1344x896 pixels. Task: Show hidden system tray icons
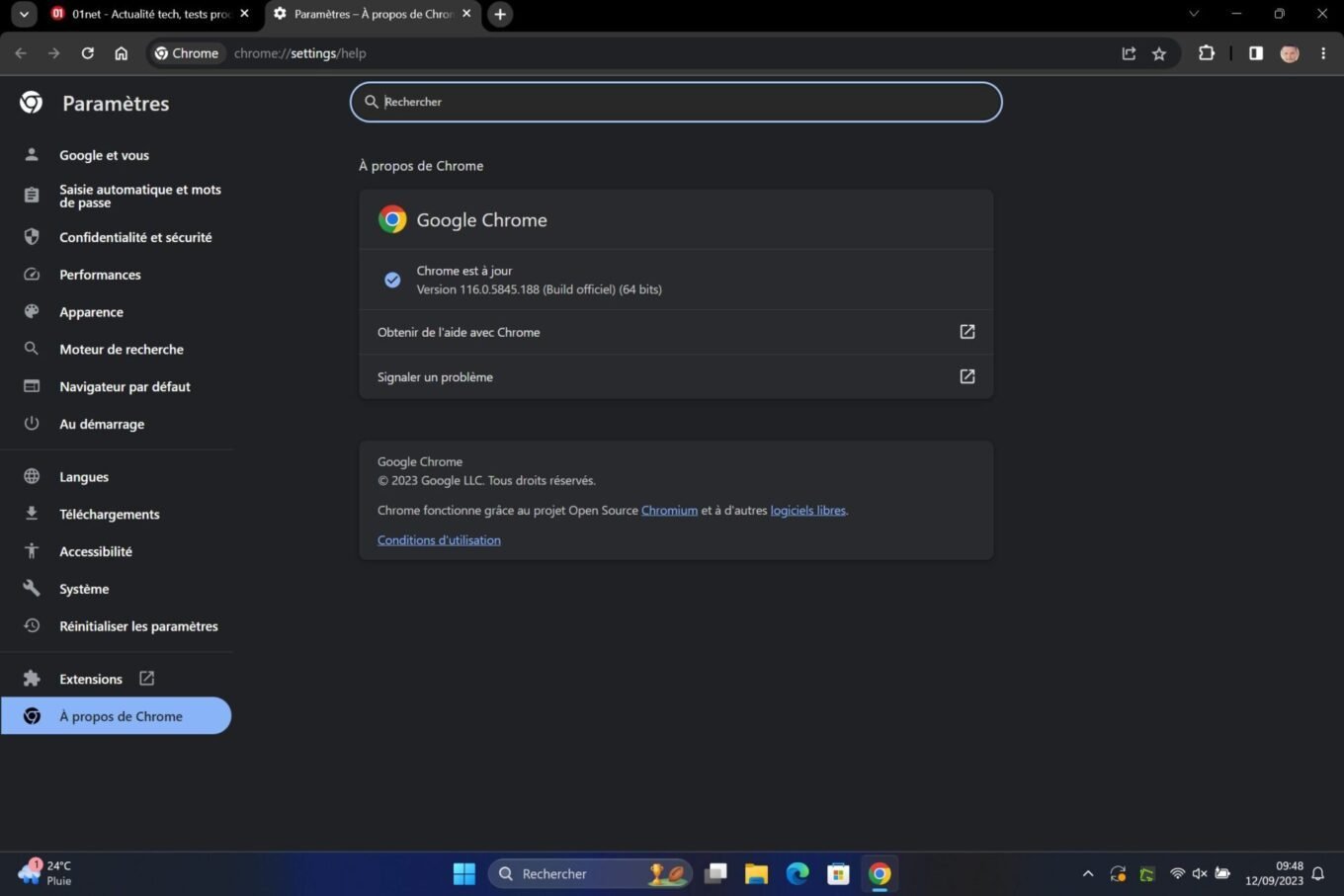click(1088, 873)
